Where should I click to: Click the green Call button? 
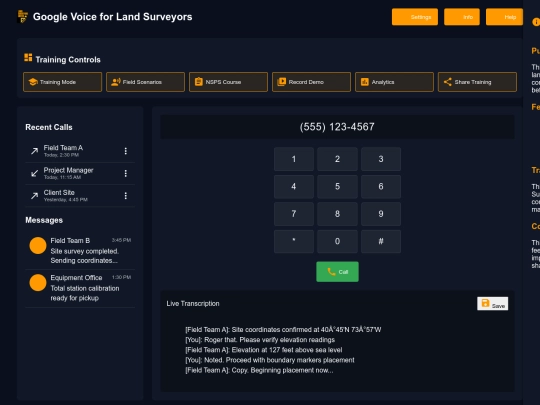click(x=338, y=272)
